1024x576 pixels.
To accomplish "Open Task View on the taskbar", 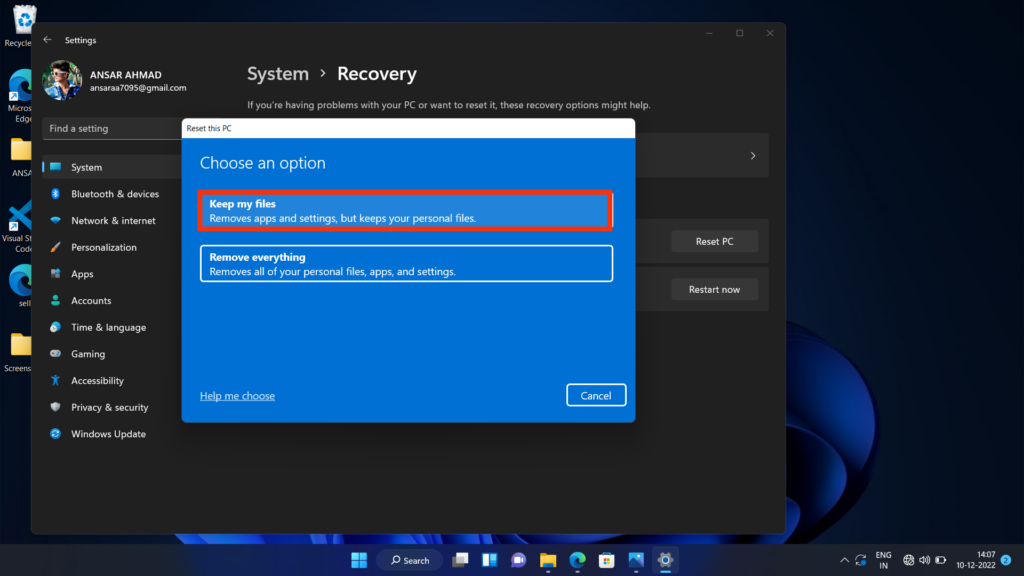I will pyautogui.click(x=460, y=560).
